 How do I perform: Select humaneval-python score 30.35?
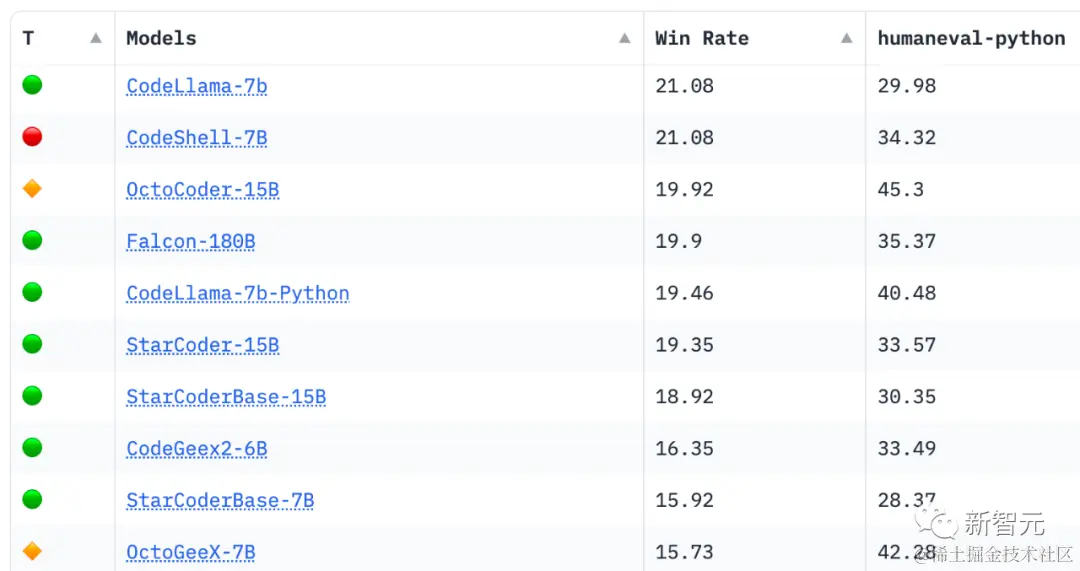coord(907,397)
